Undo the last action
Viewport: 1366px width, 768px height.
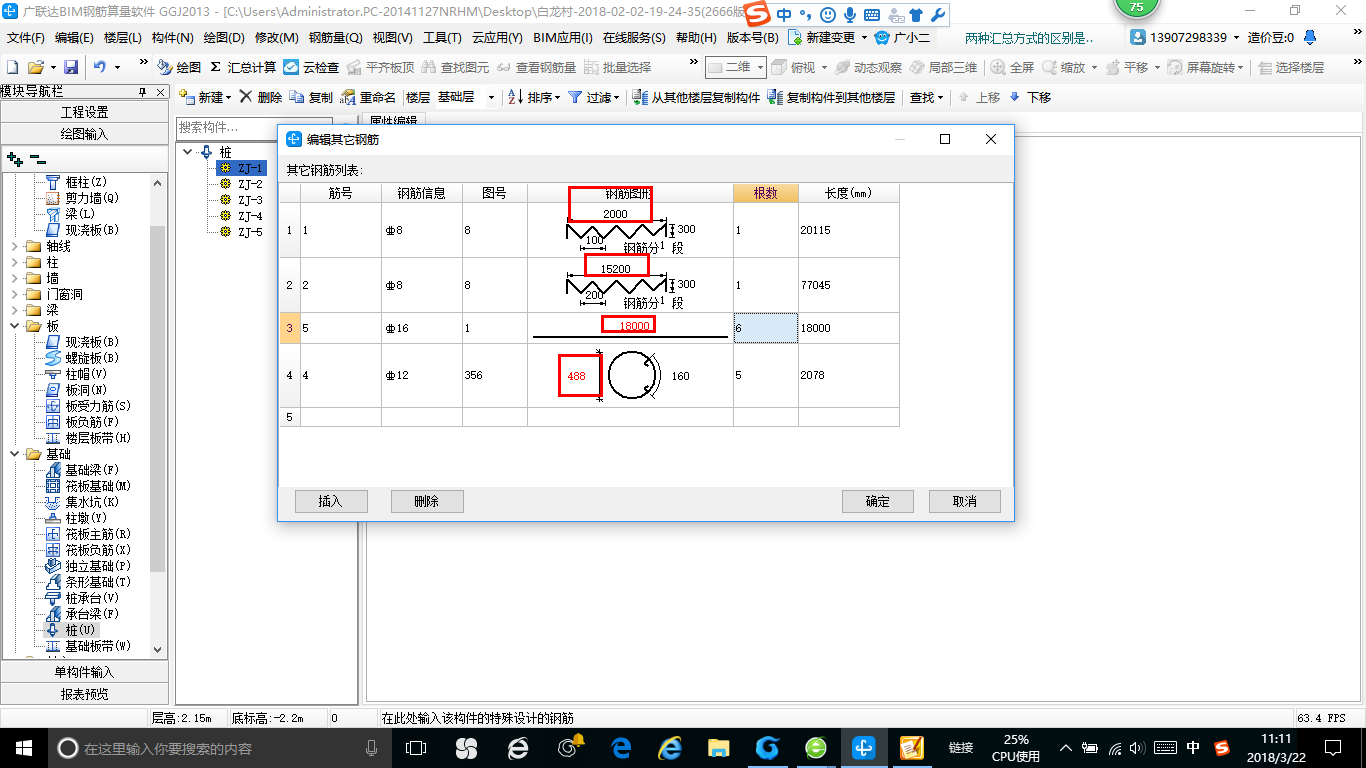(100, 67)
